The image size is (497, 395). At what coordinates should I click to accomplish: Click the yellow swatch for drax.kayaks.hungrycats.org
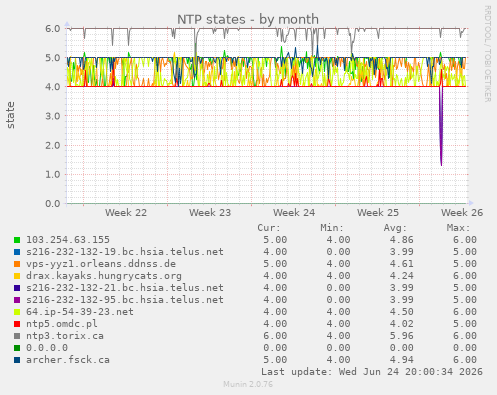[17, 276]
